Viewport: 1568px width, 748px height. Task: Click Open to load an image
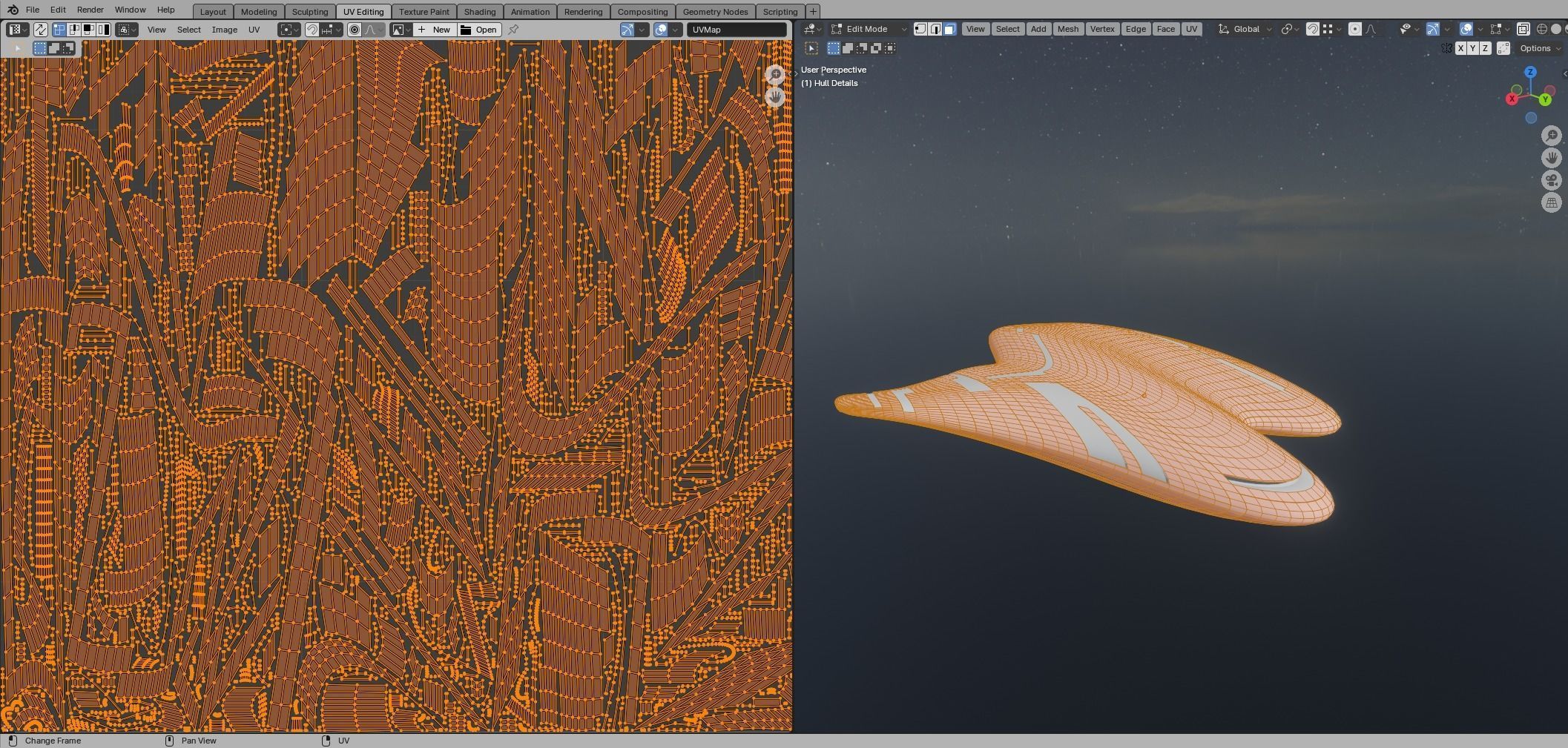click(x=479, y=30)
